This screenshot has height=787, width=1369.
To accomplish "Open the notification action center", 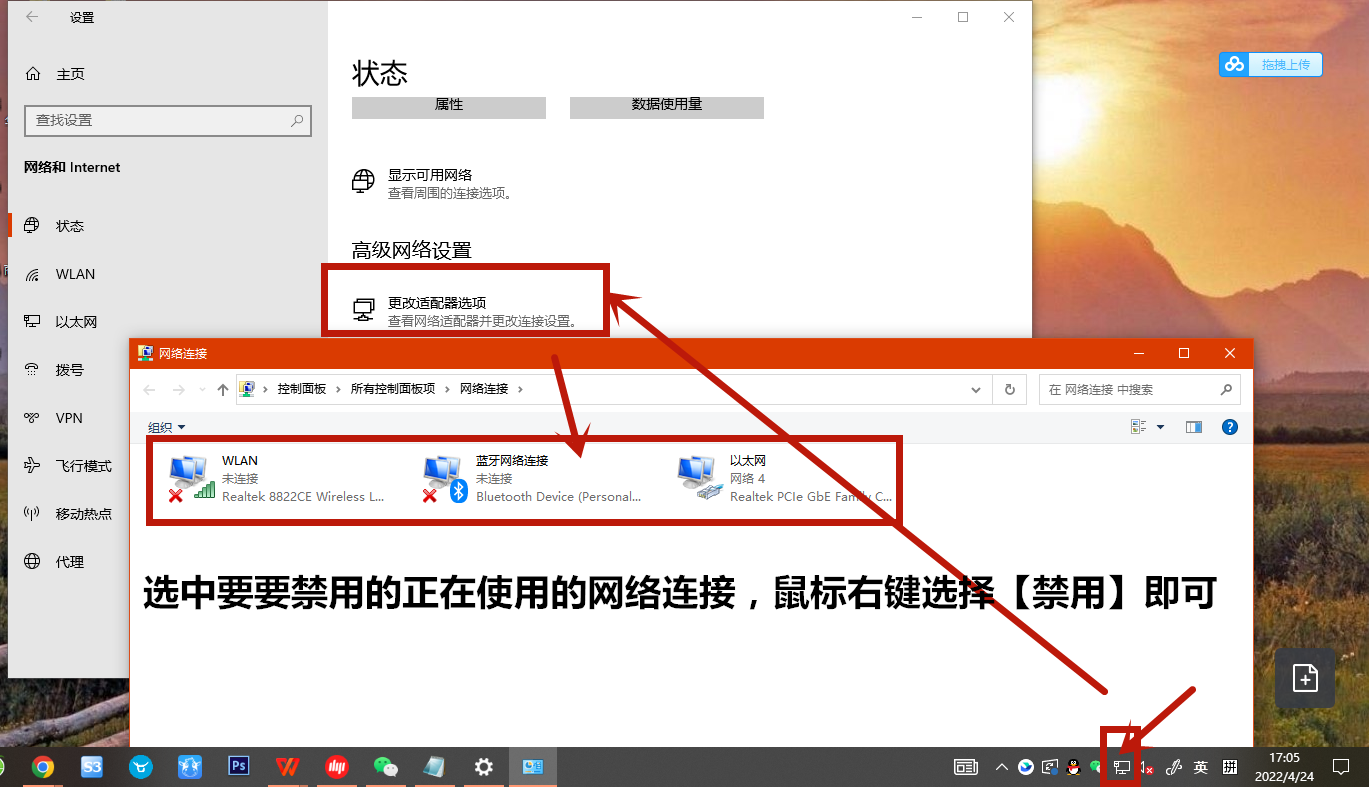I will (1342, 767).
